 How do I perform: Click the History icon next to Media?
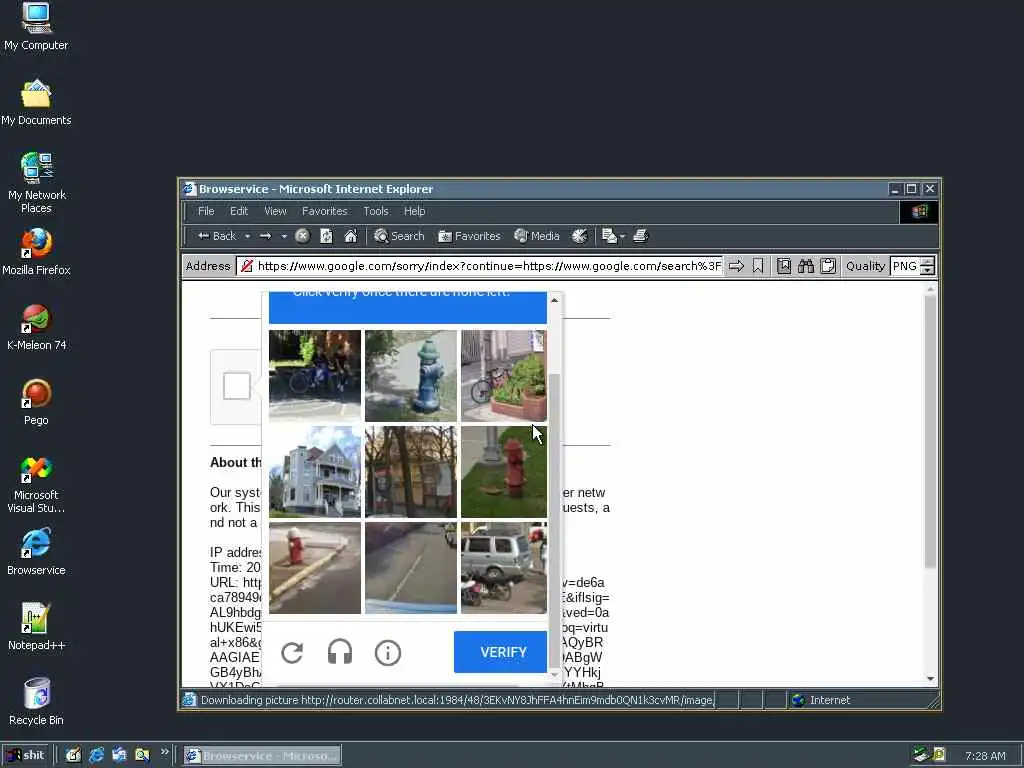(x=579, y=236)
